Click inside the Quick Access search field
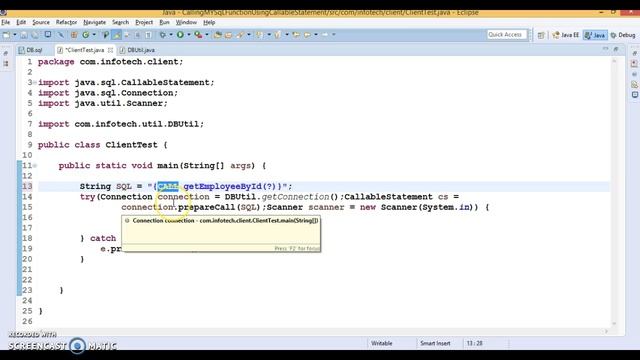Screen dimensions: 640x360 click(507, 35)
